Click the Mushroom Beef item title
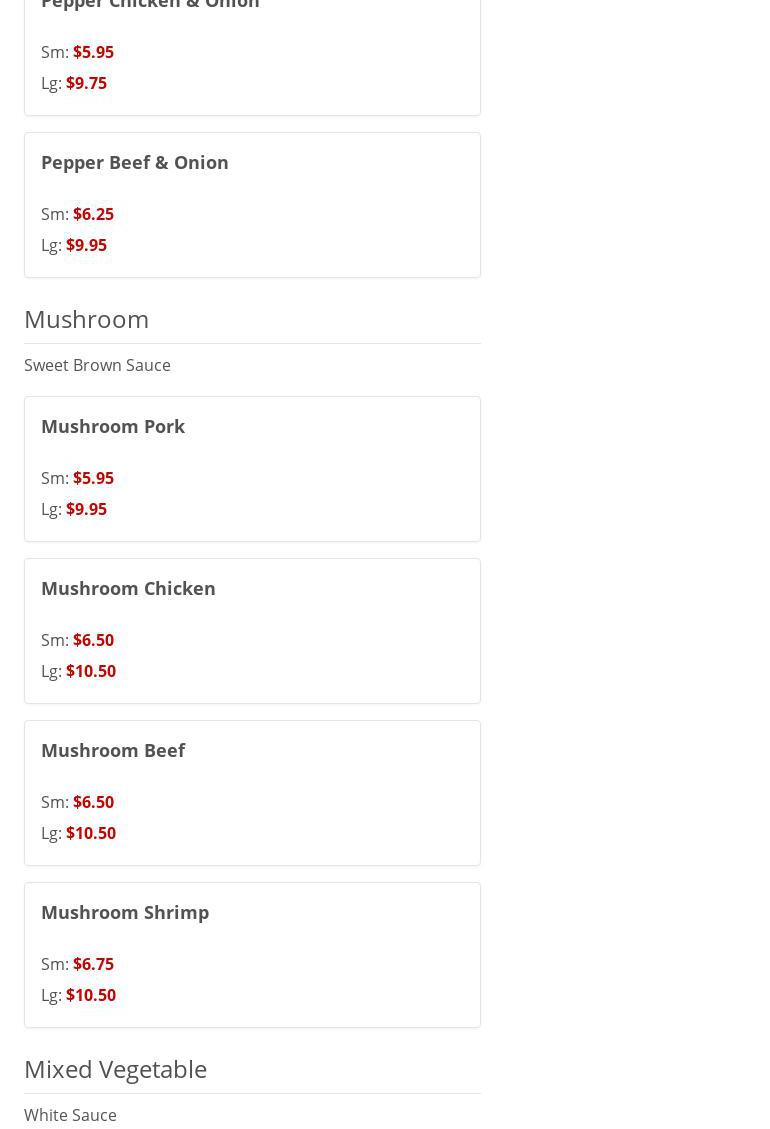 pos(113,750)
